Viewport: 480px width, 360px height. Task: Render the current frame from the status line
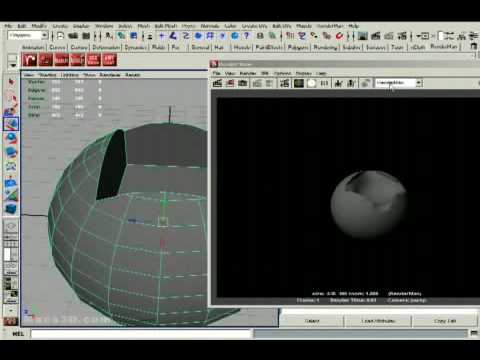pyautogui.click(x=376, y=36)
